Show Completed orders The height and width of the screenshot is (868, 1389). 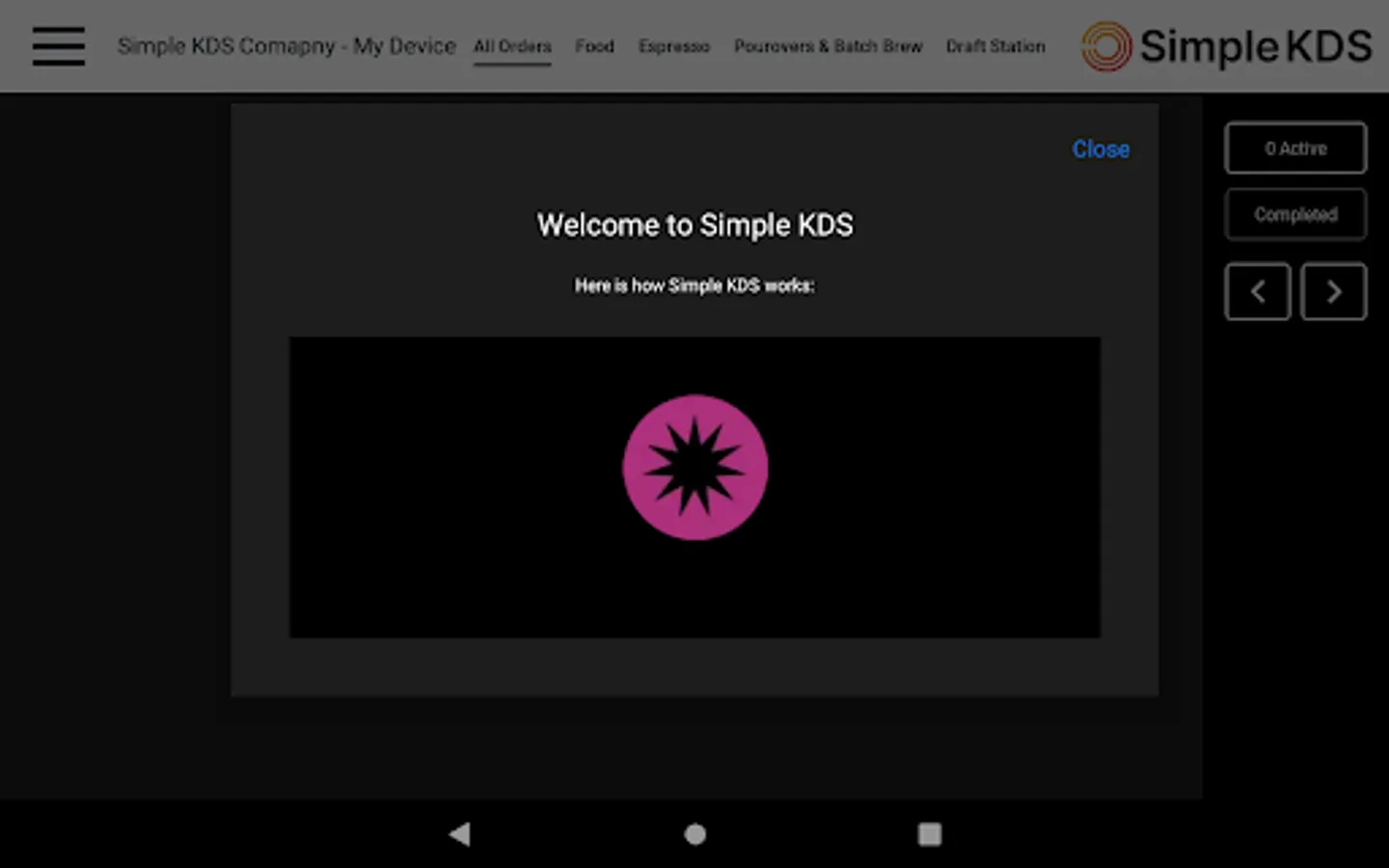pos(1295,214)
